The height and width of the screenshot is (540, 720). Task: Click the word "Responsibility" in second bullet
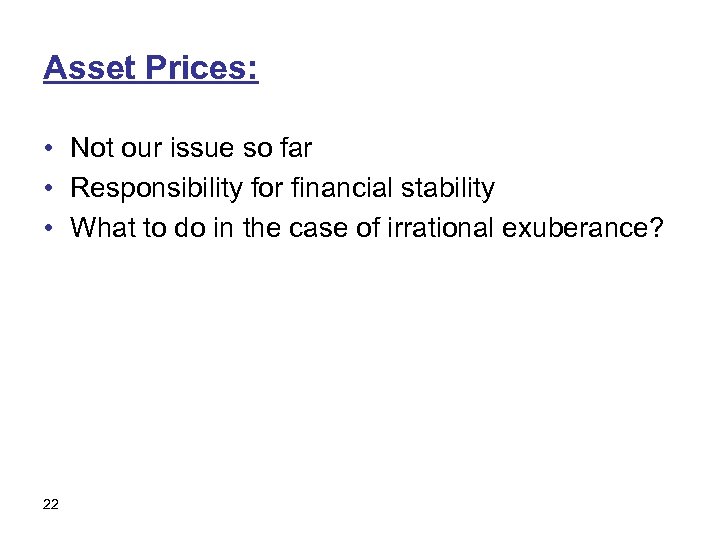pyautogui.click(x=155, y=188)
